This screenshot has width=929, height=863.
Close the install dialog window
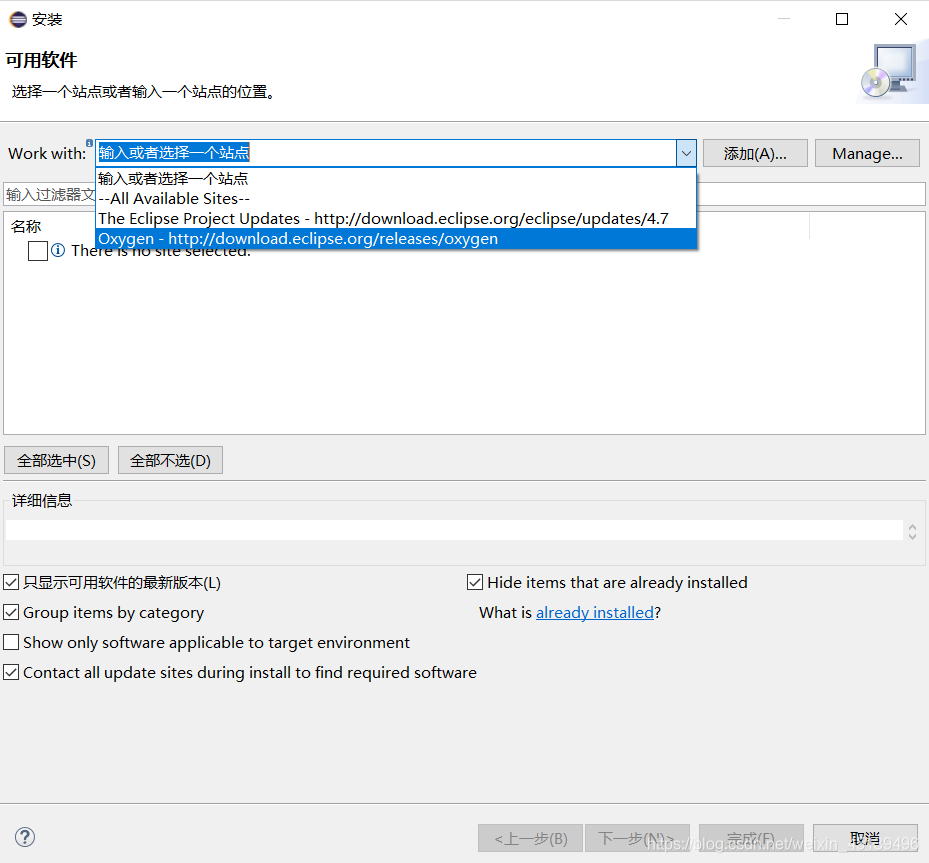click(x=901, y=20)
